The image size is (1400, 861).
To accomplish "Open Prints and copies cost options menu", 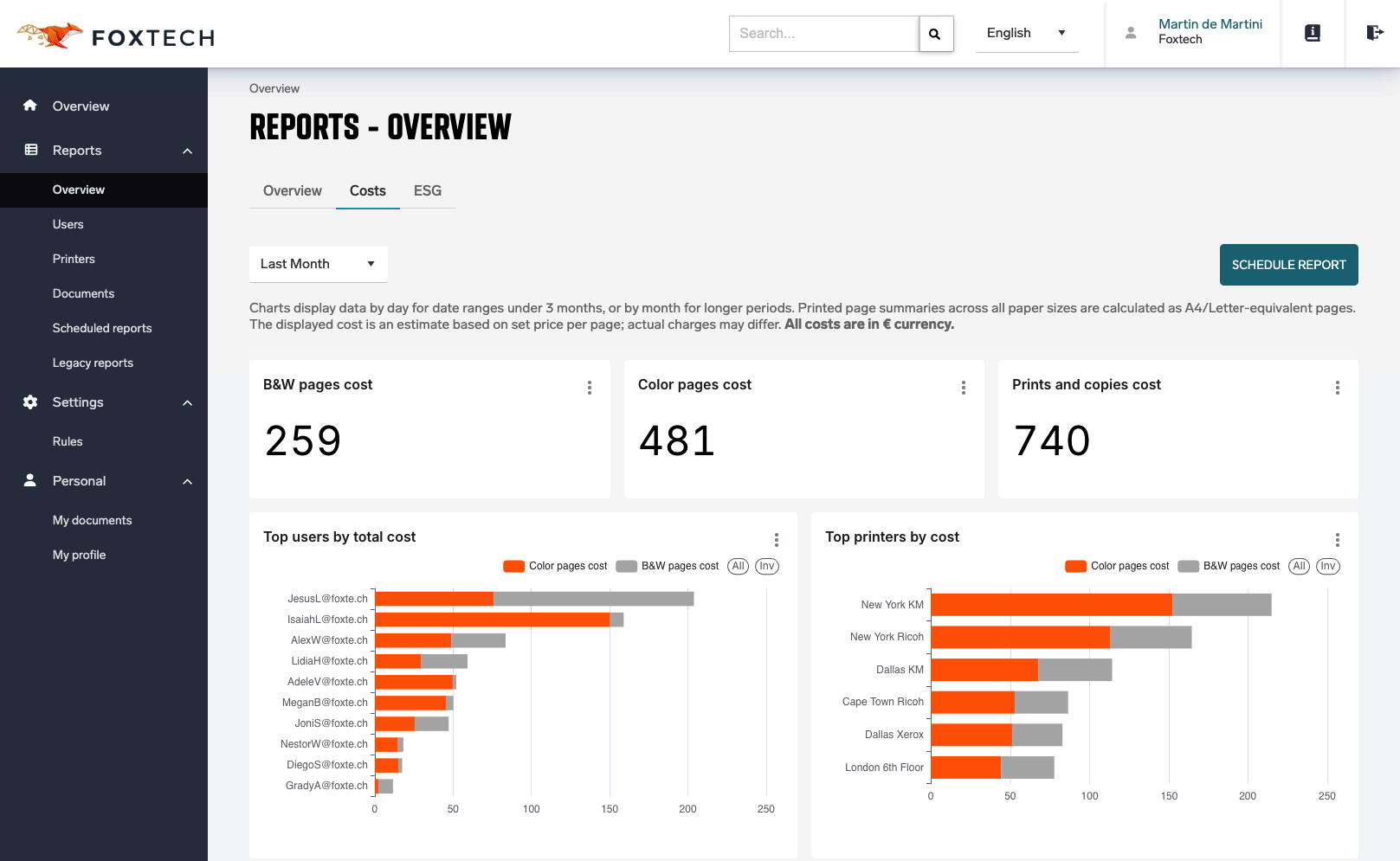I will click(1337, 388).
